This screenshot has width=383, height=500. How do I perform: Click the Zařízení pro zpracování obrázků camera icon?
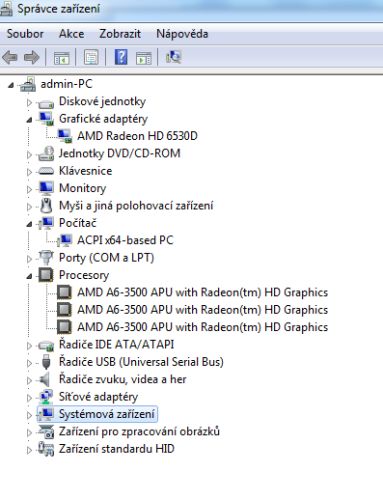click(46, 432)
